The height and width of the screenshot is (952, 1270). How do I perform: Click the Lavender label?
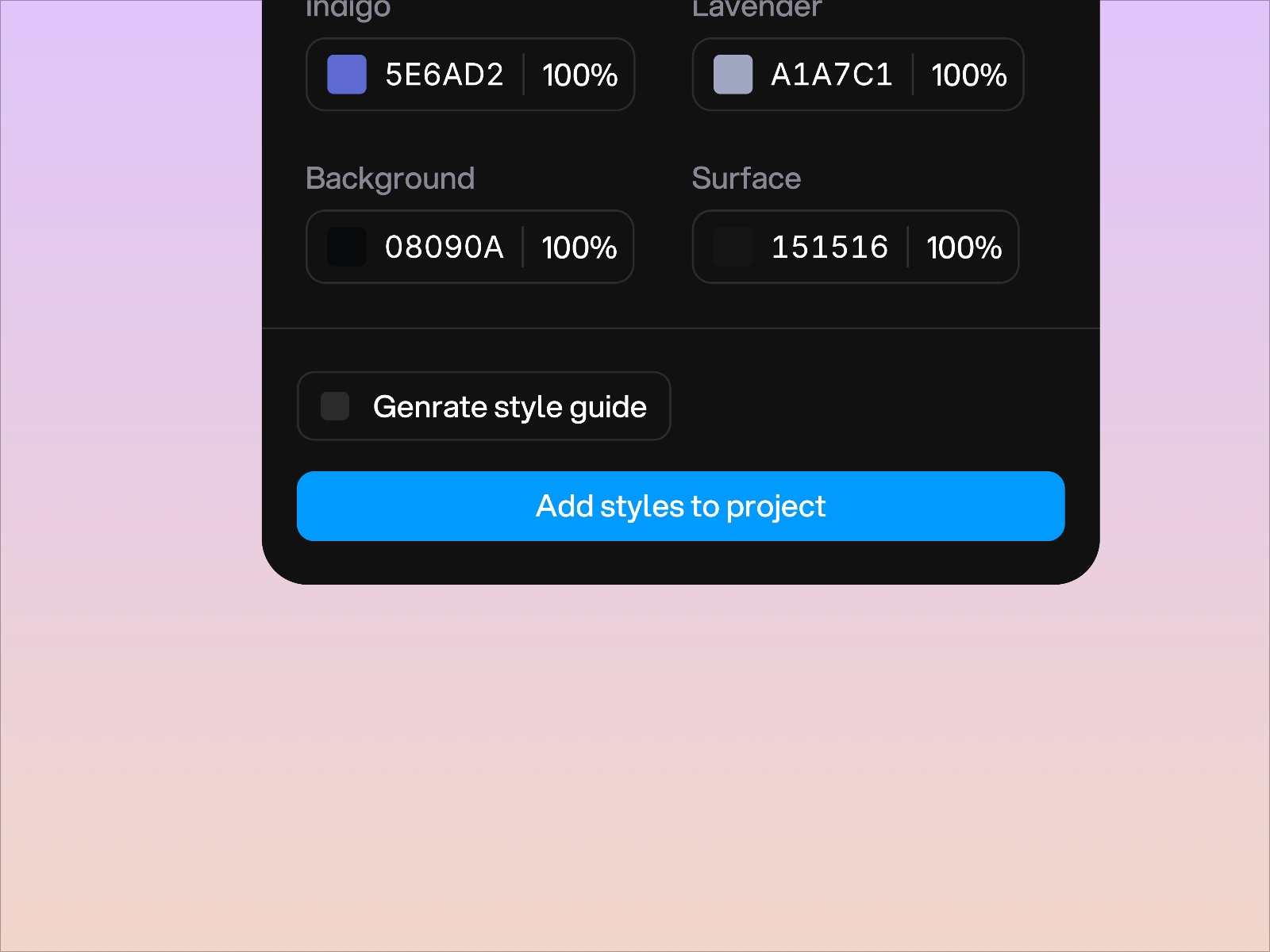coord(756,8)
